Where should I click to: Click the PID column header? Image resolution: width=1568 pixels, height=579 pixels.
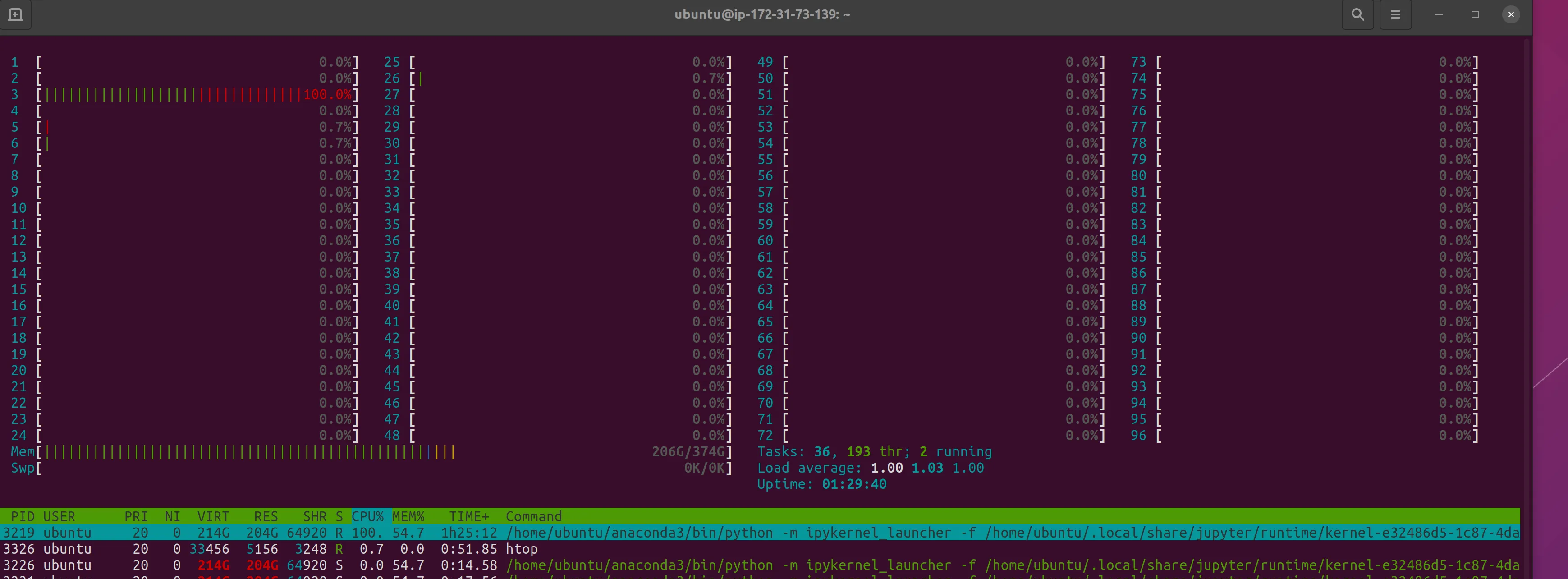(x=23, y=516)
